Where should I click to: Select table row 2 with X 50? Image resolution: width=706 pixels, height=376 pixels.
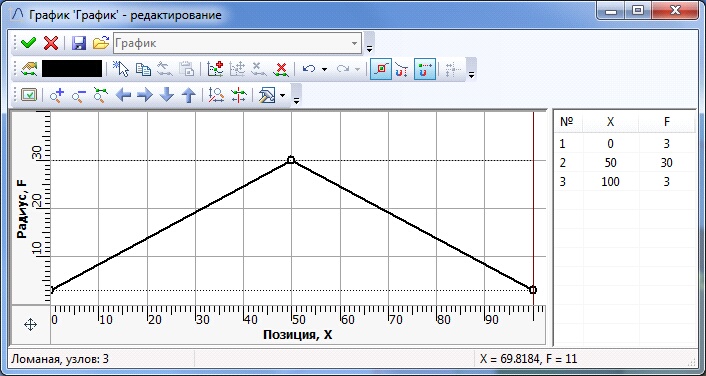tap(625, 163)
